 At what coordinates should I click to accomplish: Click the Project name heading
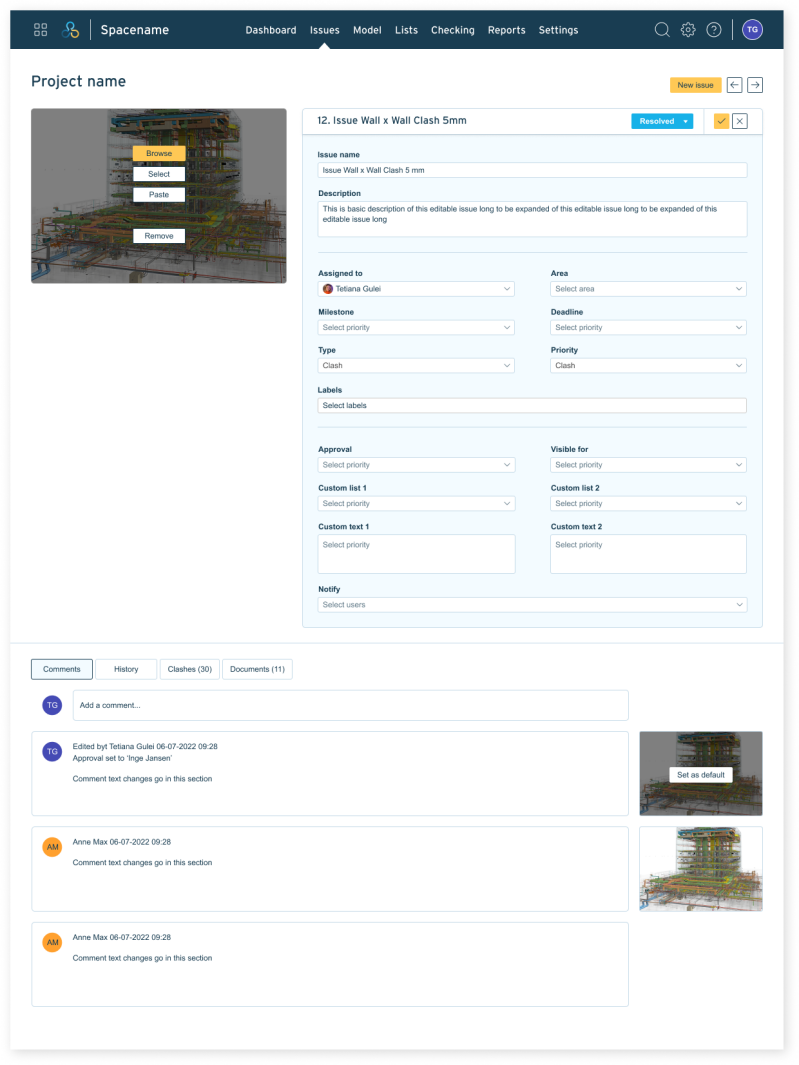[x=78, y=82]
